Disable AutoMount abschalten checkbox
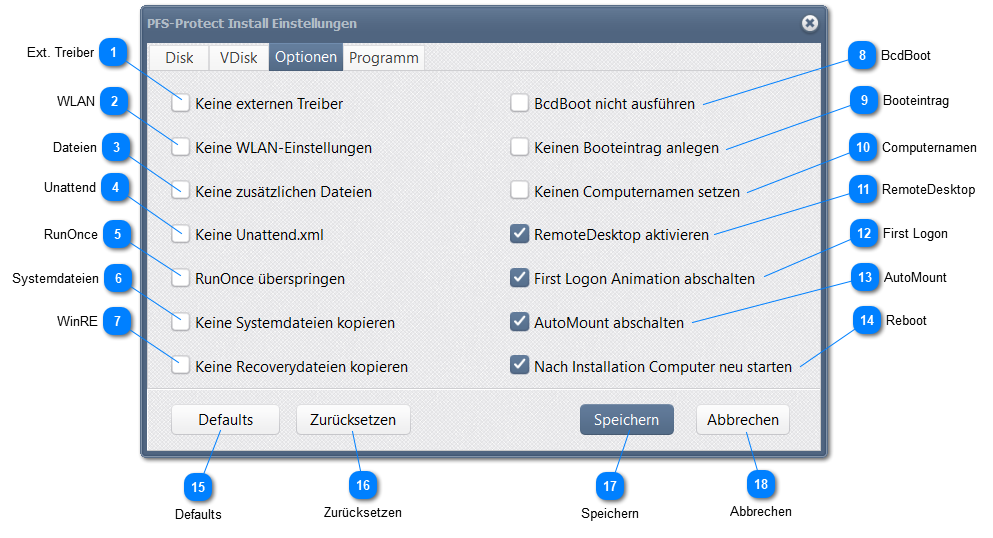The image size is (993, 538). [x=519, y=323]
